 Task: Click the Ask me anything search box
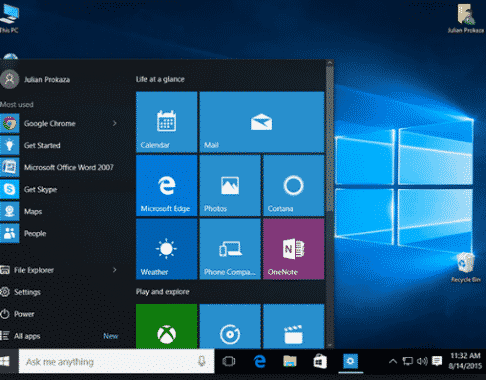116,361
